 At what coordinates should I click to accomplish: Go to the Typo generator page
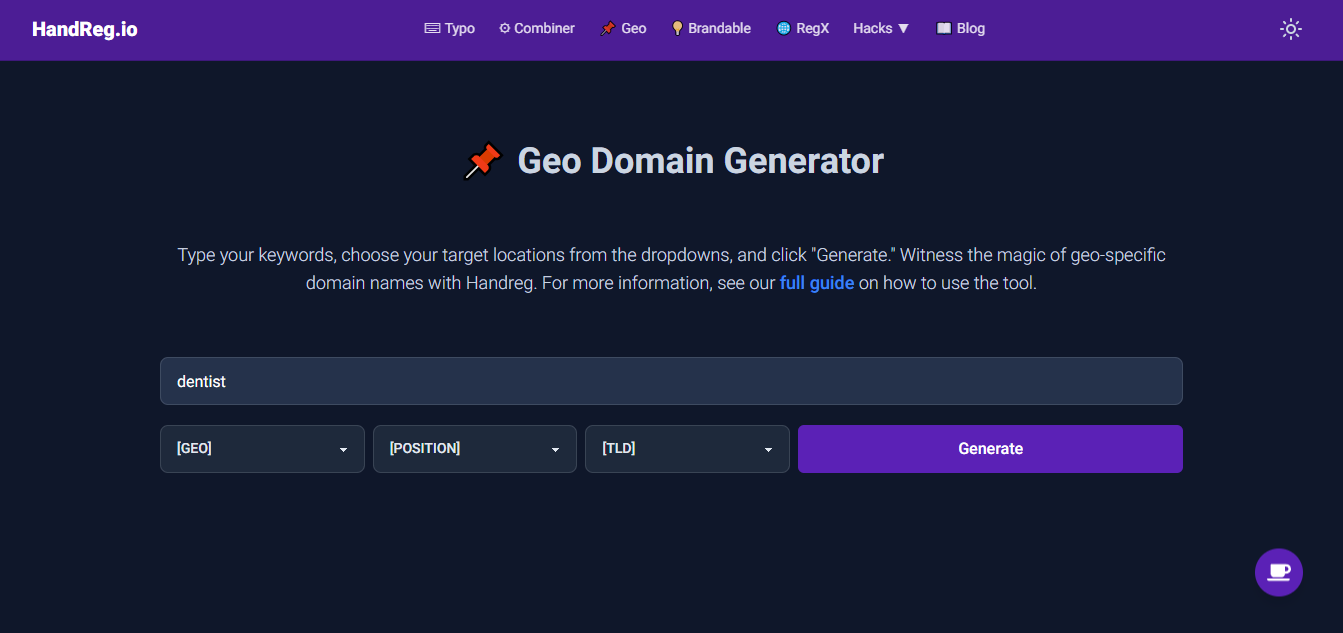(460, 29)
